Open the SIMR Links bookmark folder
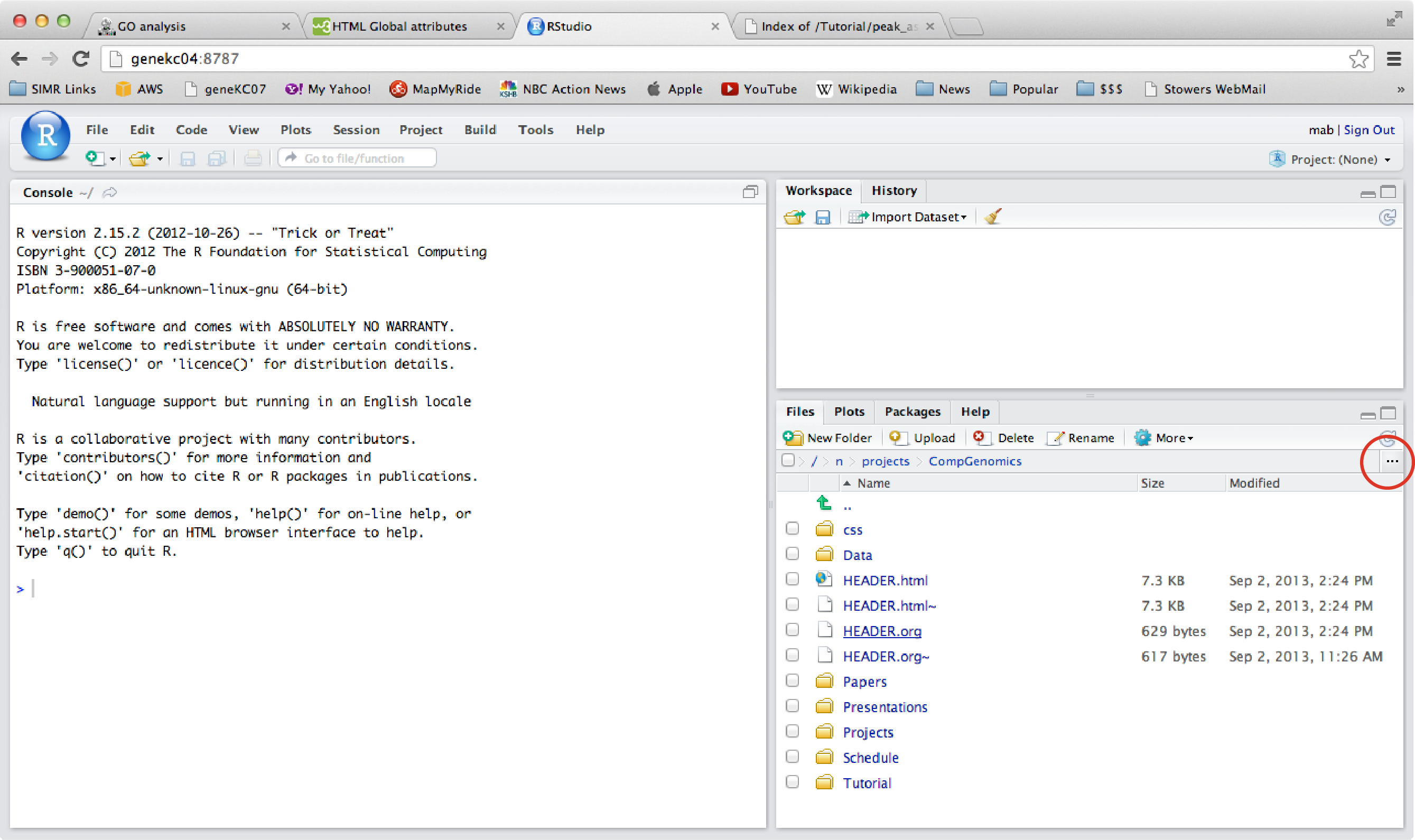The width and height of the screenshot is (1415, 840). click(53, 89)
